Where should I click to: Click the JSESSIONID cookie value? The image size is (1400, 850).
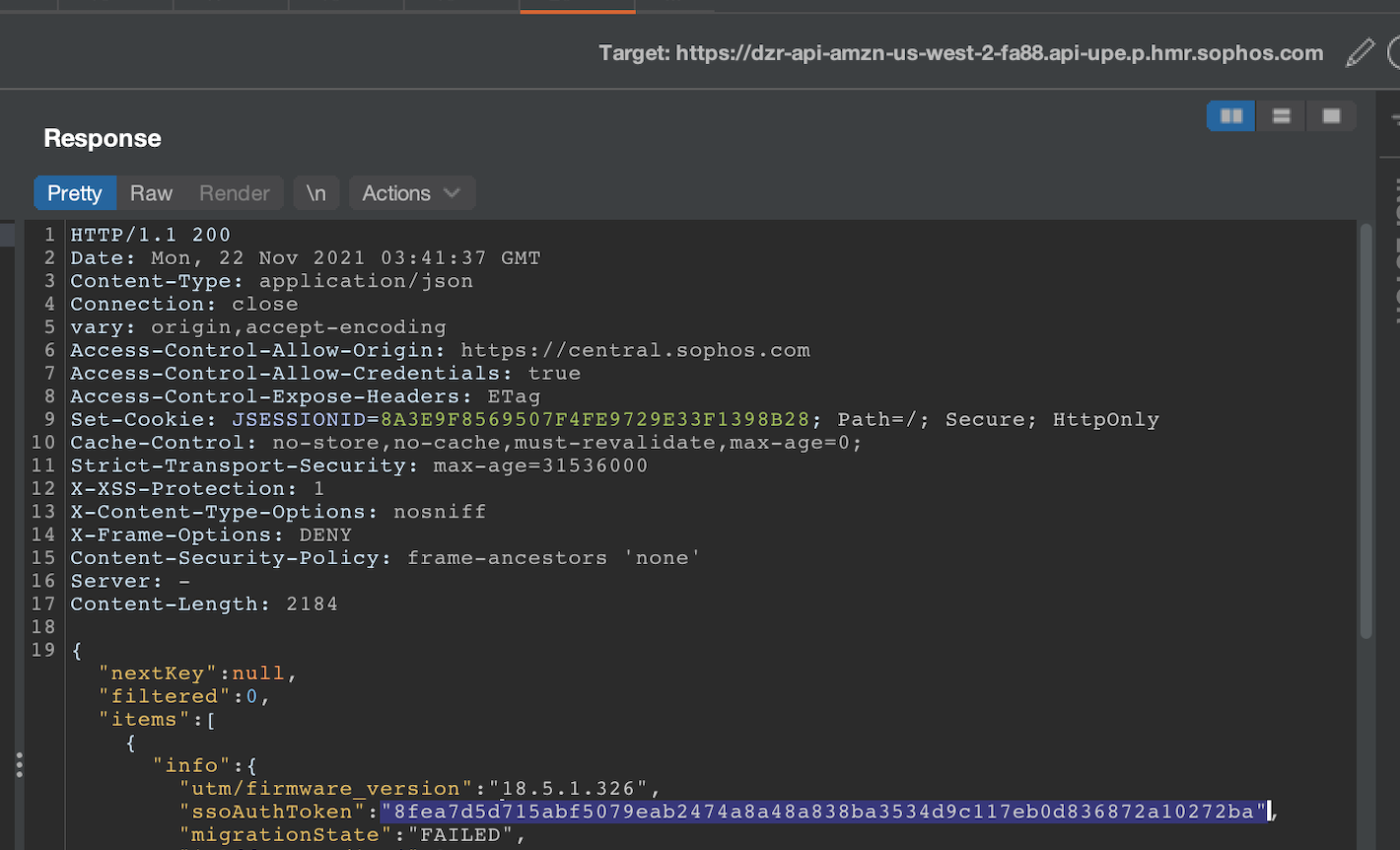click(x=595, y=420)
